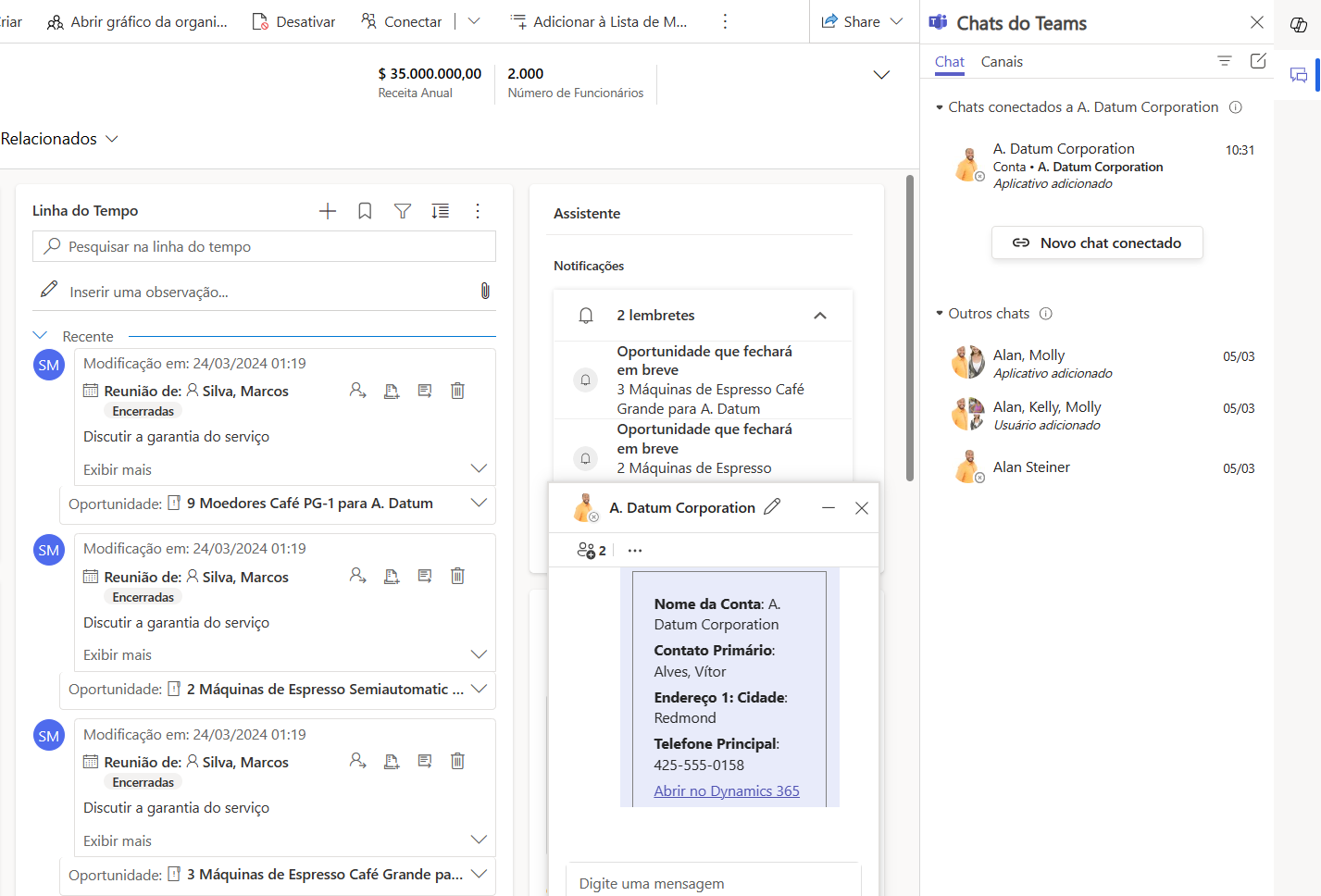Click the Teams chat icon in right side rail
1321x896 pixels.
point(1299,75)
